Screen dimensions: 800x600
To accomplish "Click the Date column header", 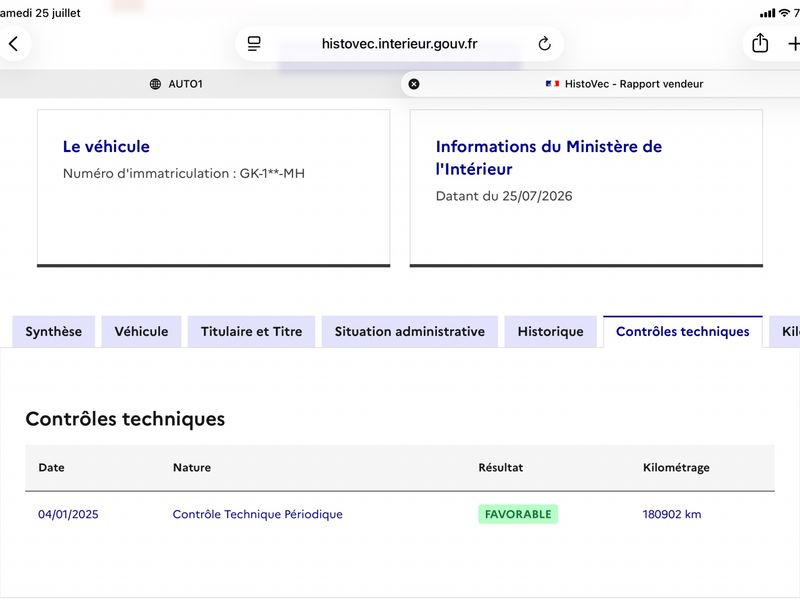I will tap(52, 468).
